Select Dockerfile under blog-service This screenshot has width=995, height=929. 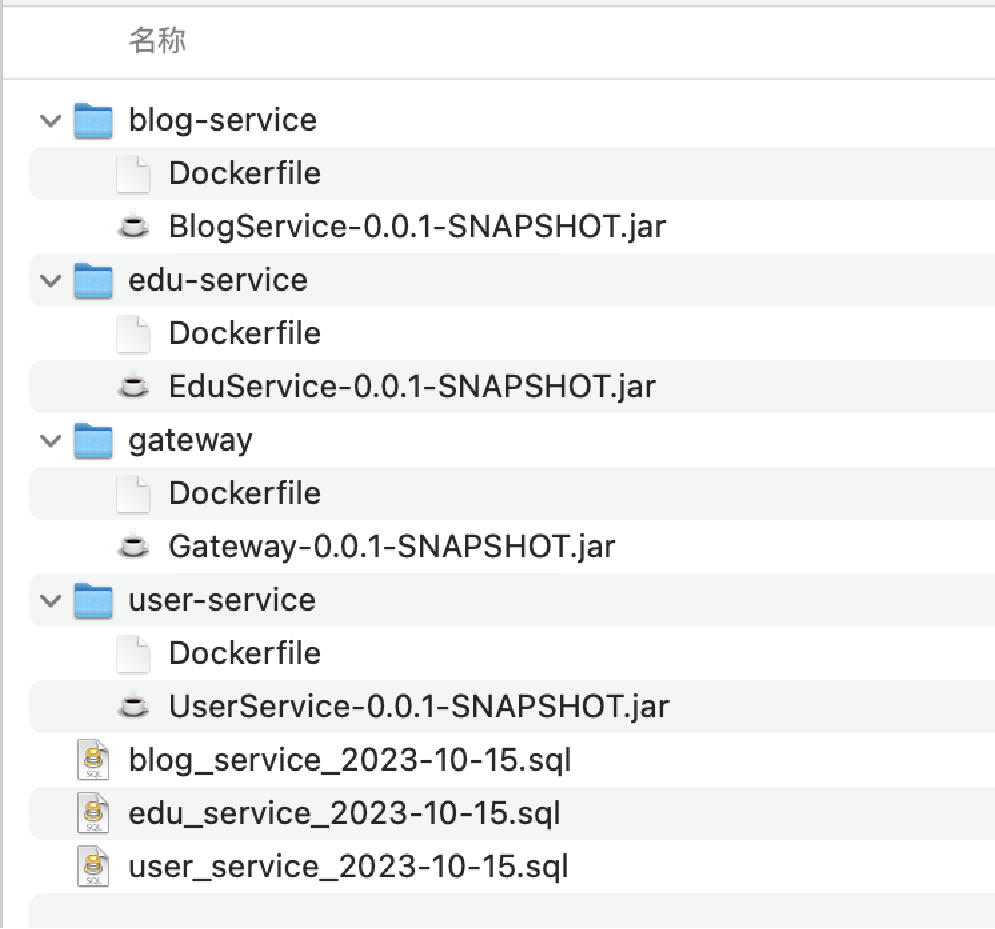point(244,173)
